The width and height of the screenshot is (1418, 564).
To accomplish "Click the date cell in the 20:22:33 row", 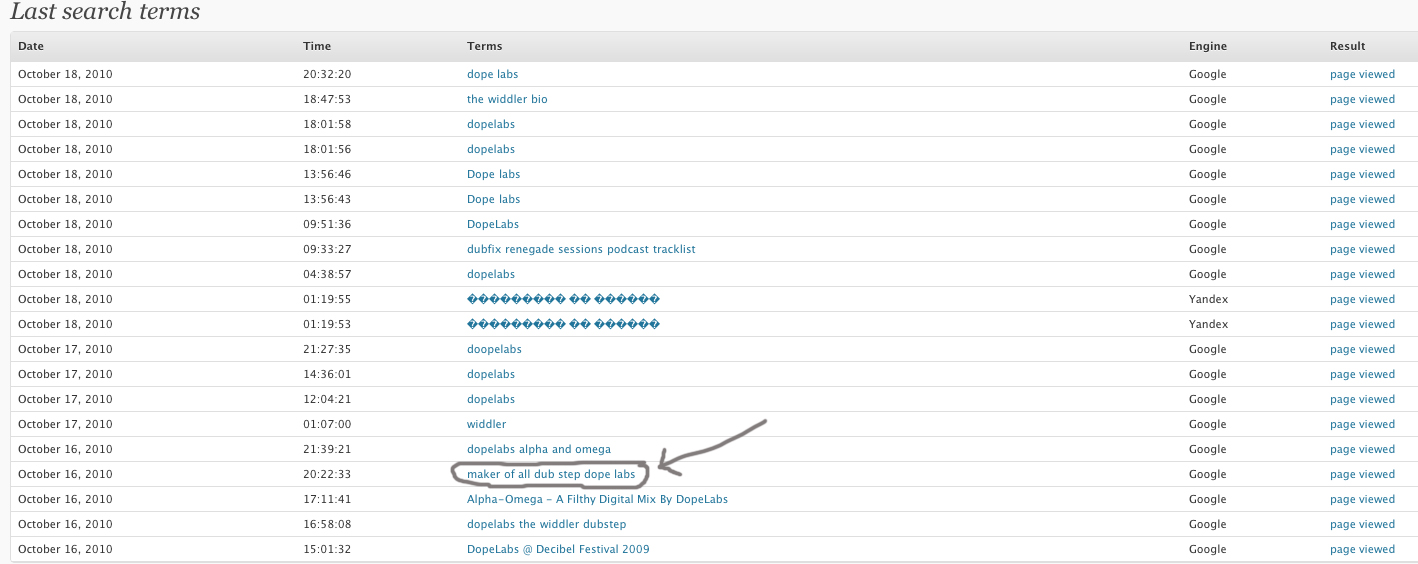I will coord(65,474).
